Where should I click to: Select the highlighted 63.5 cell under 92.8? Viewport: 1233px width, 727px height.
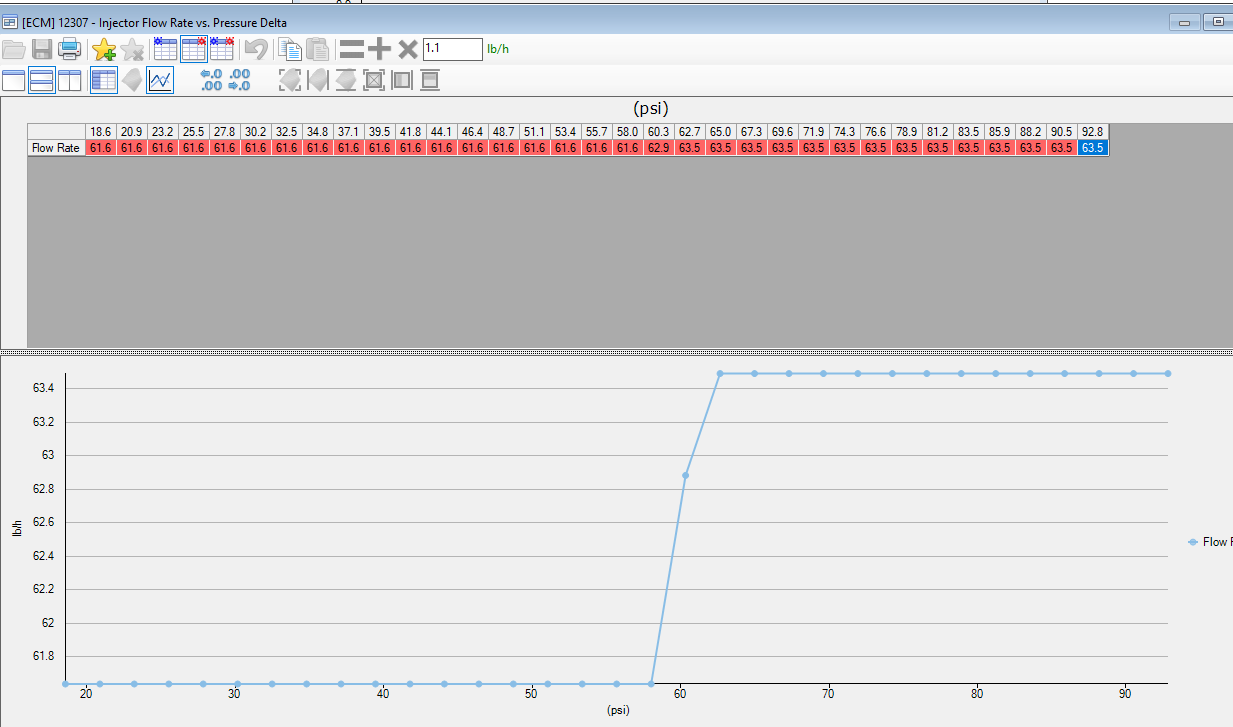[x=1093, y=148]
